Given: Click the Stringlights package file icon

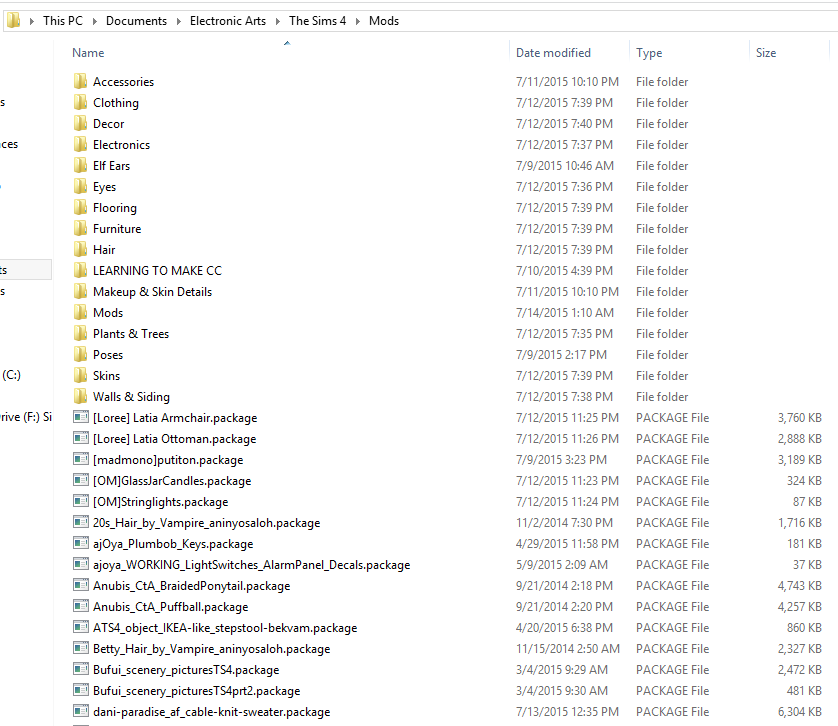Looking at the screenshot, I should [81, 501].
